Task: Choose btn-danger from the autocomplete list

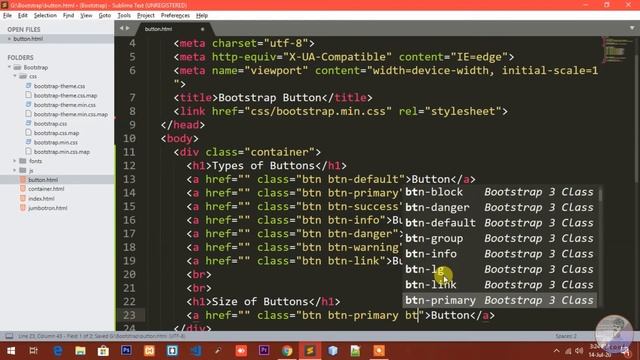Action: pyautogui.click(x=500, y=207)
